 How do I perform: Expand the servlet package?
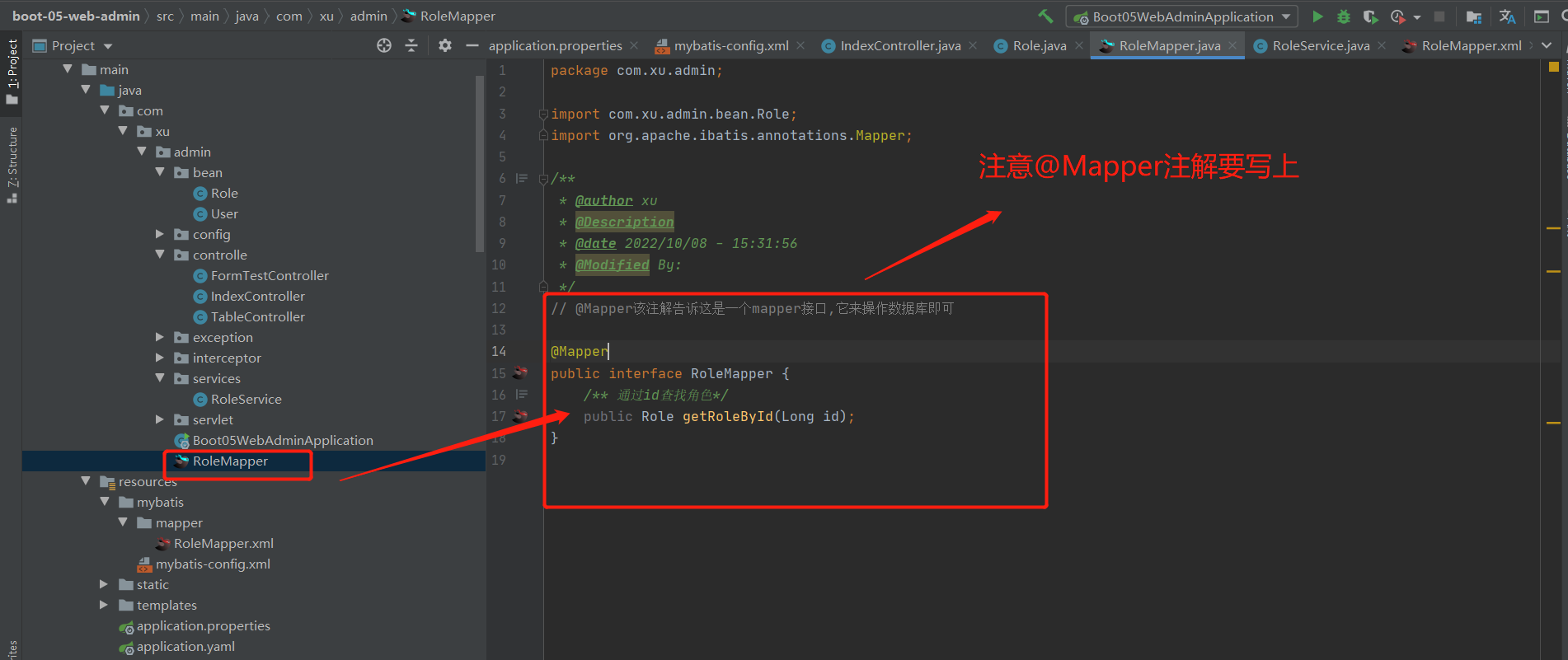(x=160, y=419)
